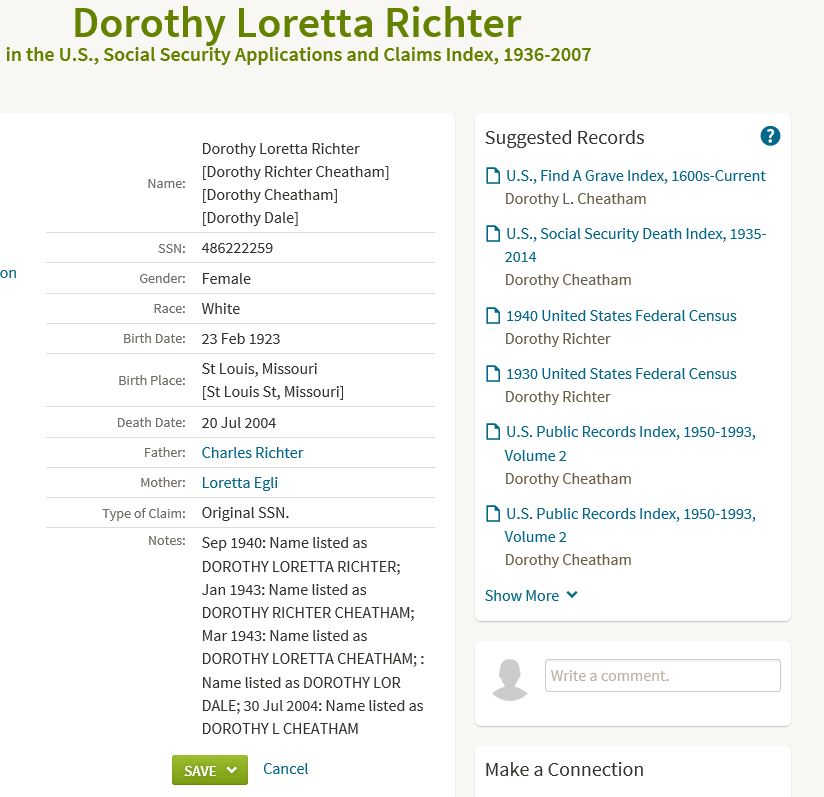Image resolution: width=824 pixels, height=797 pixels.
Task: Open U.S., Social Security Death Index link
Action: click(x=635, y=245)
